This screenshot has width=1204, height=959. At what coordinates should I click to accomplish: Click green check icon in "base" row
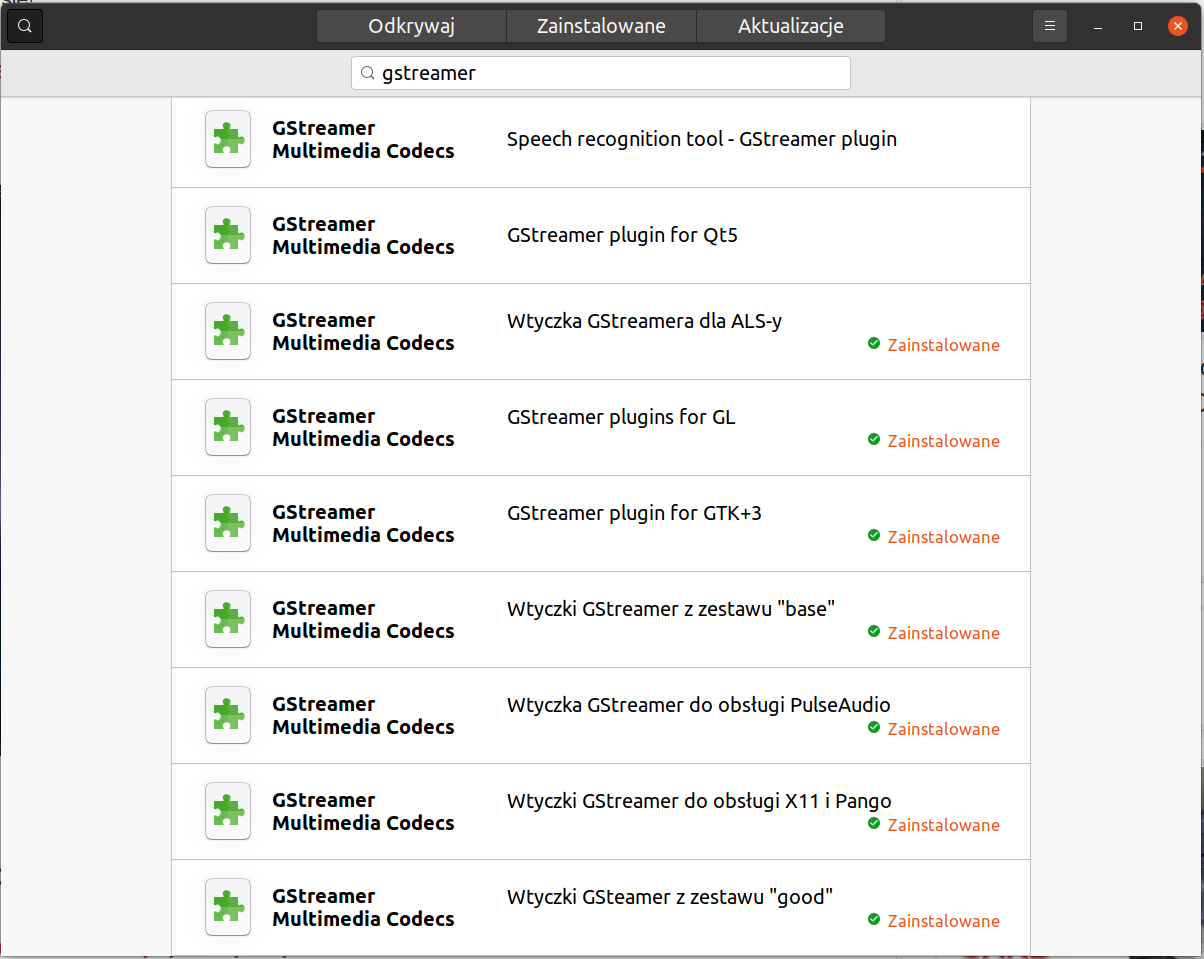(x=874, y=631)
